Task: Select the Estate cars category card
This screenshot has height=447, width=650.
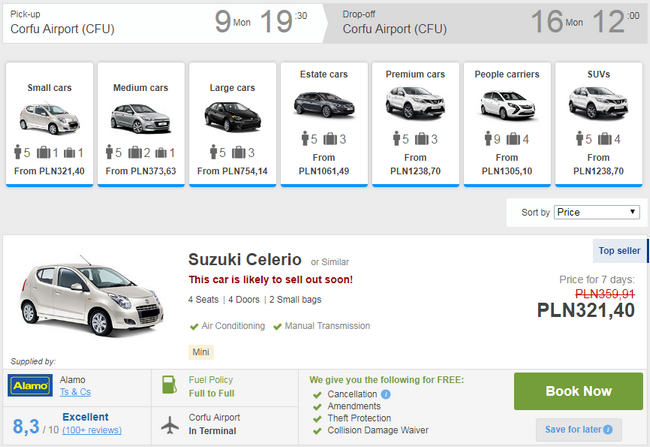Action: (x=324, y=124)
